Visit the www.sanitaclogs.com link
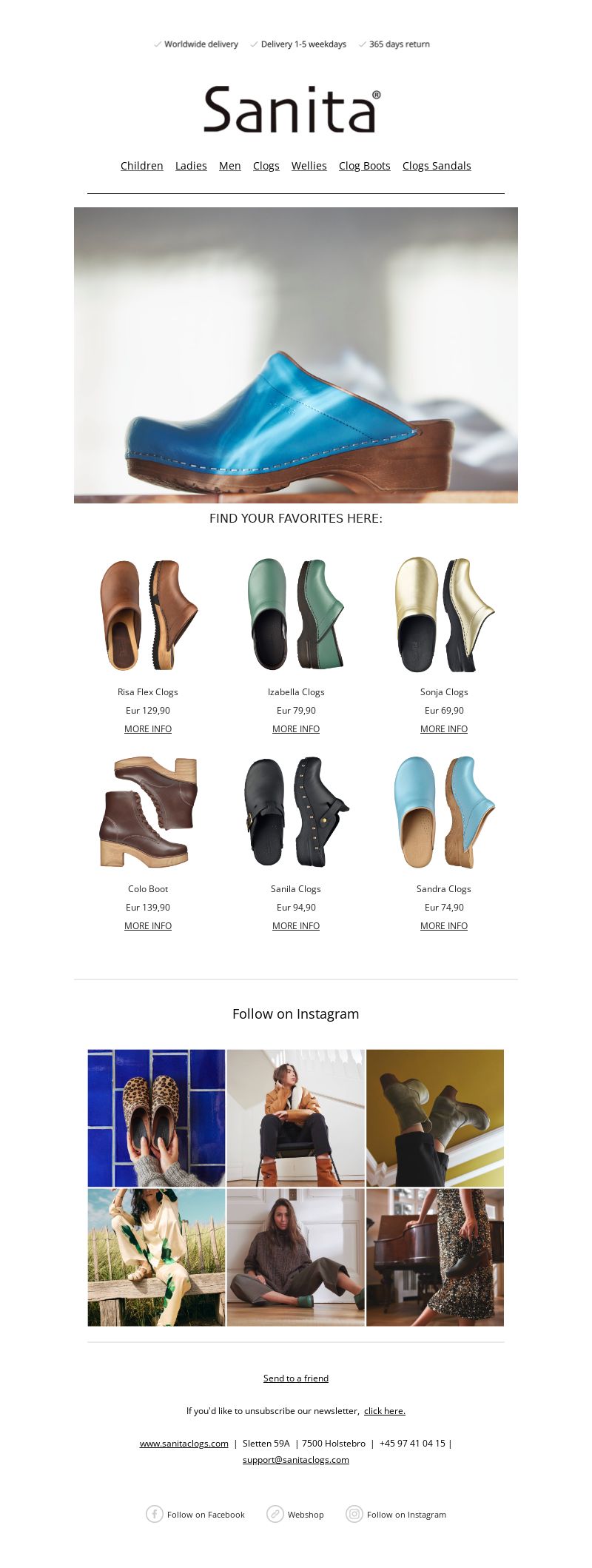 (184, 1444)
